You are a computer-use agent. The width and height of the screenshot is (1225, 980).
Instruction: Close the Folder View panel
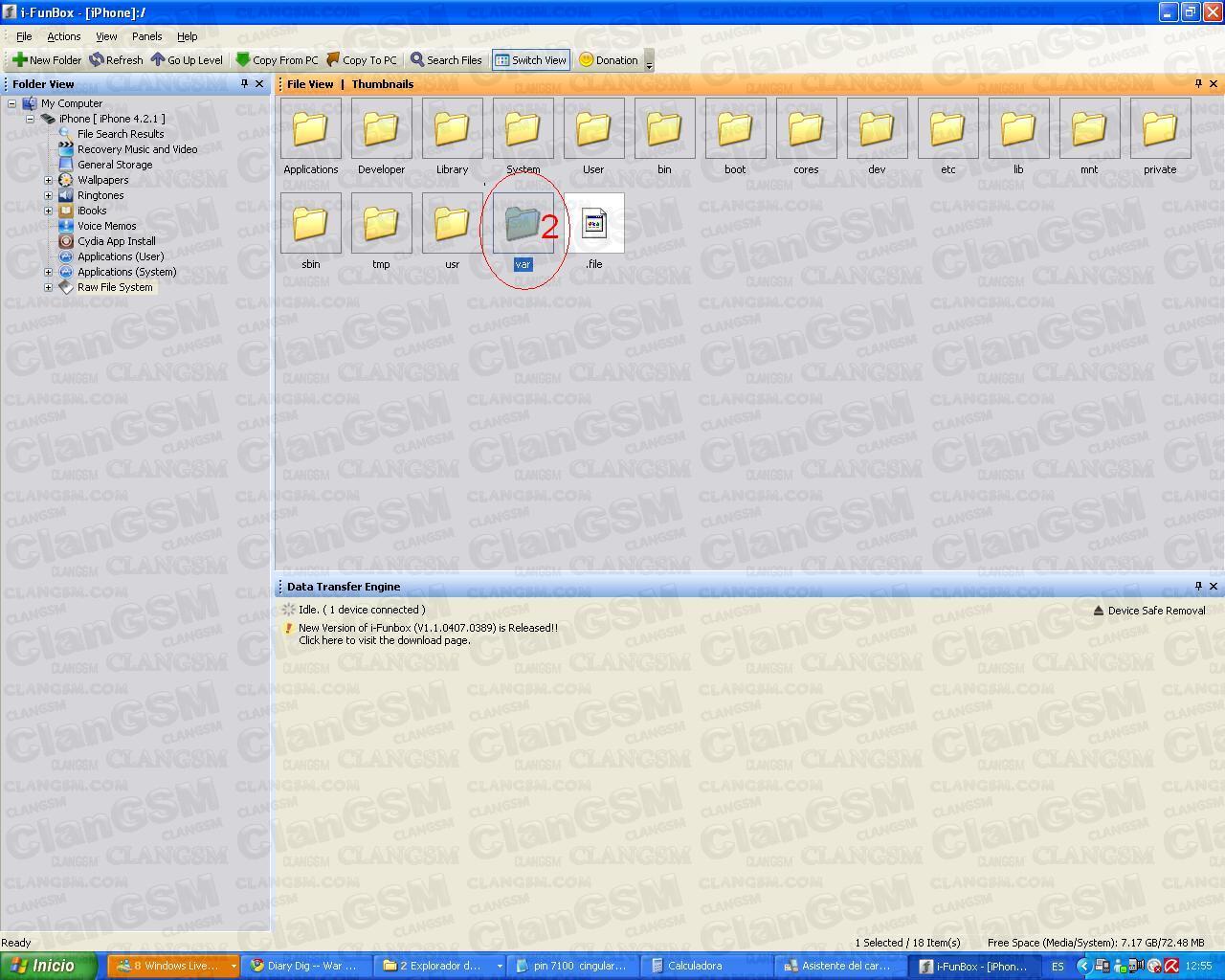(259, 84)
